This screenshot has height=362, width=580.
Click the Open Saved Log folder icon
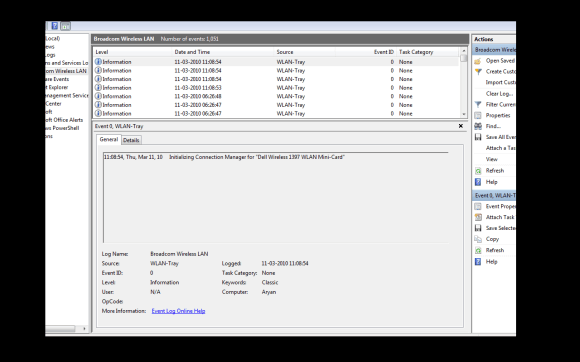click(478, 61)
